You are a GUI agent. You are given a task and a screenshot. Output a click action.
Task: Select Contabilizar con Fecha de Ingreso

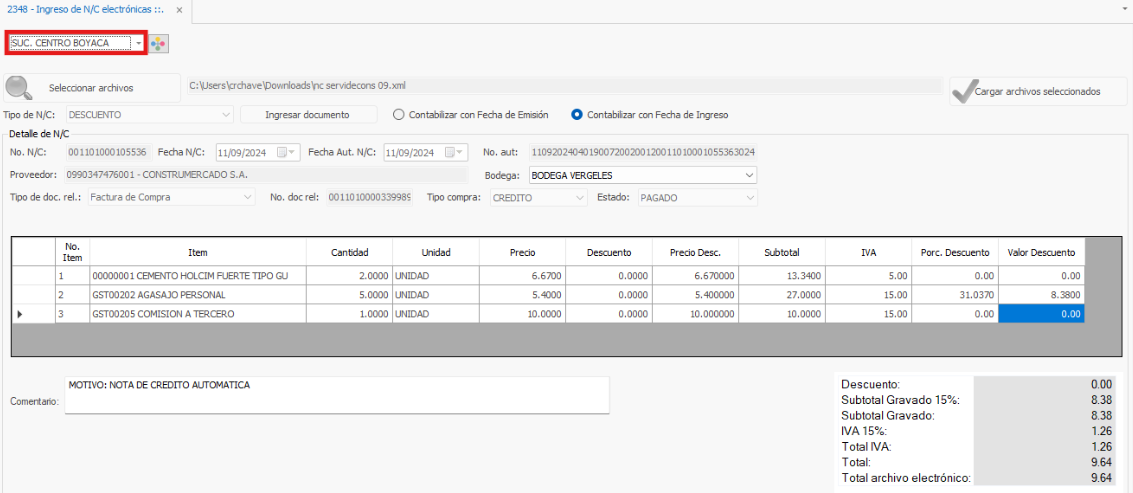(576, 115)
